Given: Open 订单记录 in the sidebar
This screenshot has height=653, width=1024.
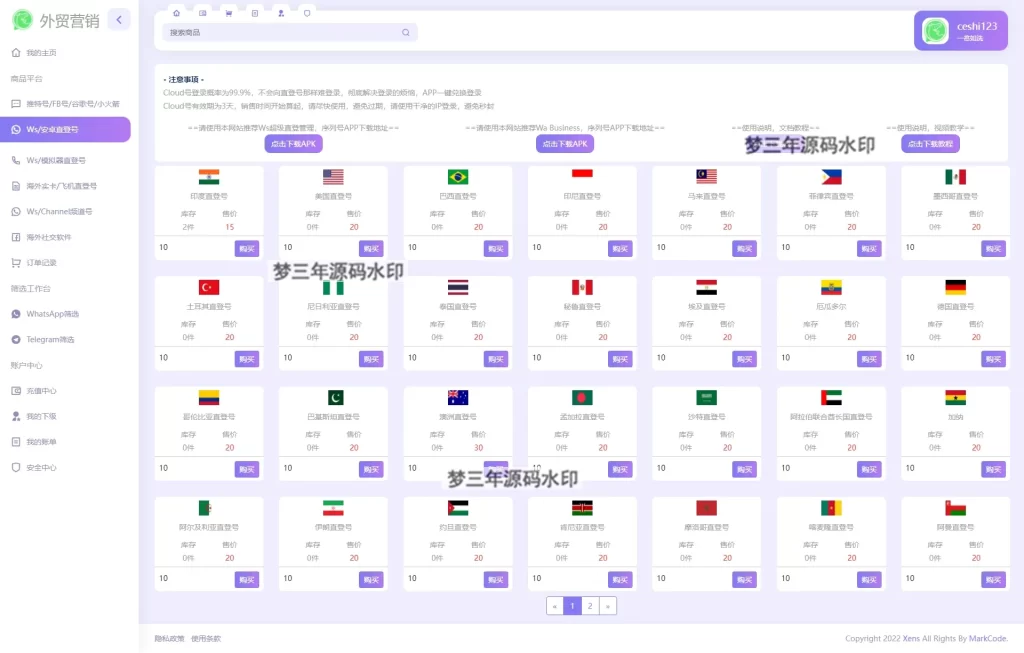Looking at the screenshot, I should coord(41,263).
